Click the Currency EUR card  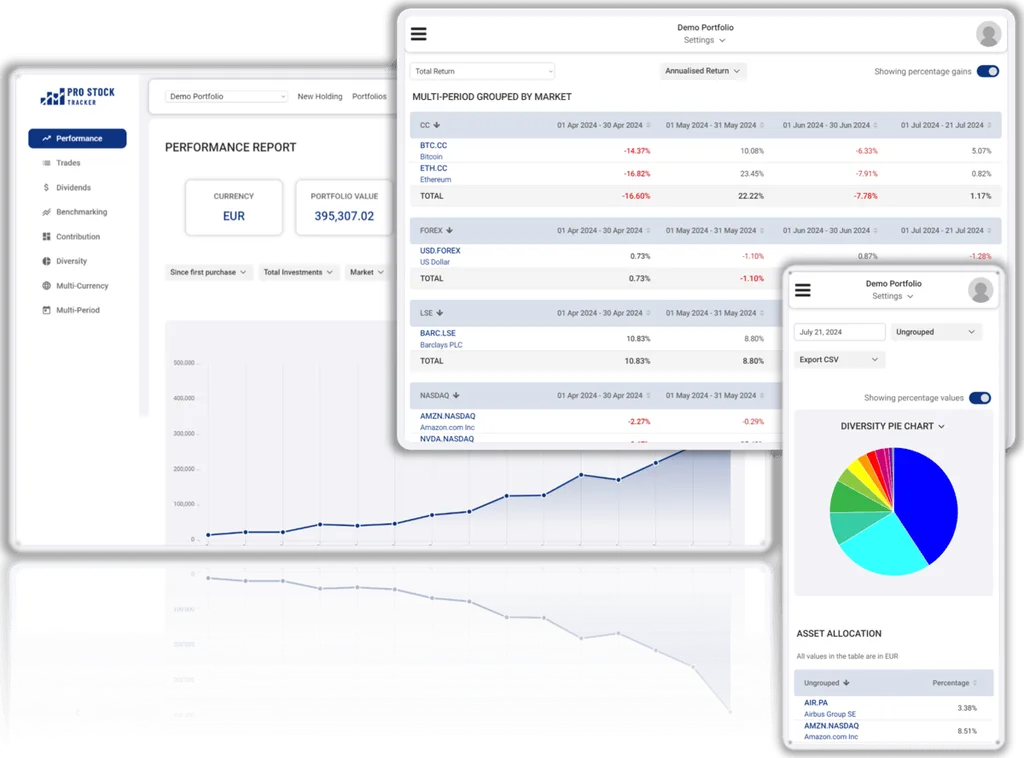(234, 207)
